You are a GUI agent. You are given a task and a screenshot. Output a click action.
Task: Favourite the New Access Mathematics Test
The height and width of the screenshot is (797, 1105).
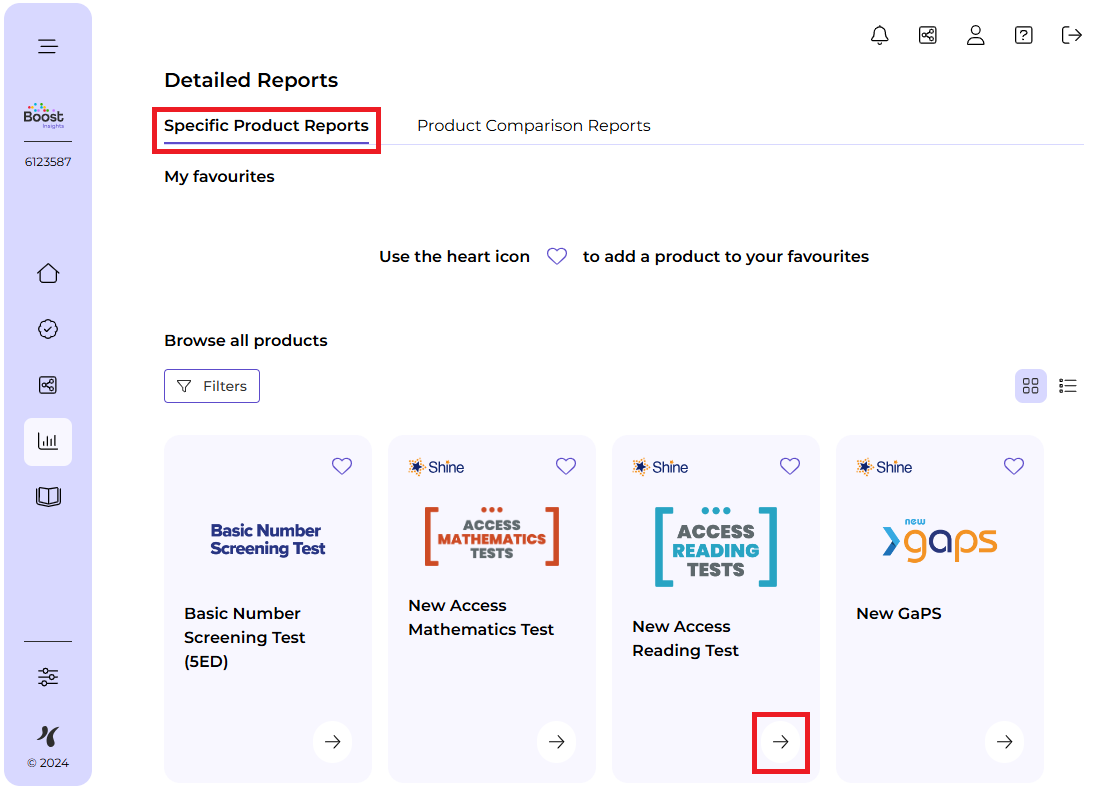click(566, 466)
